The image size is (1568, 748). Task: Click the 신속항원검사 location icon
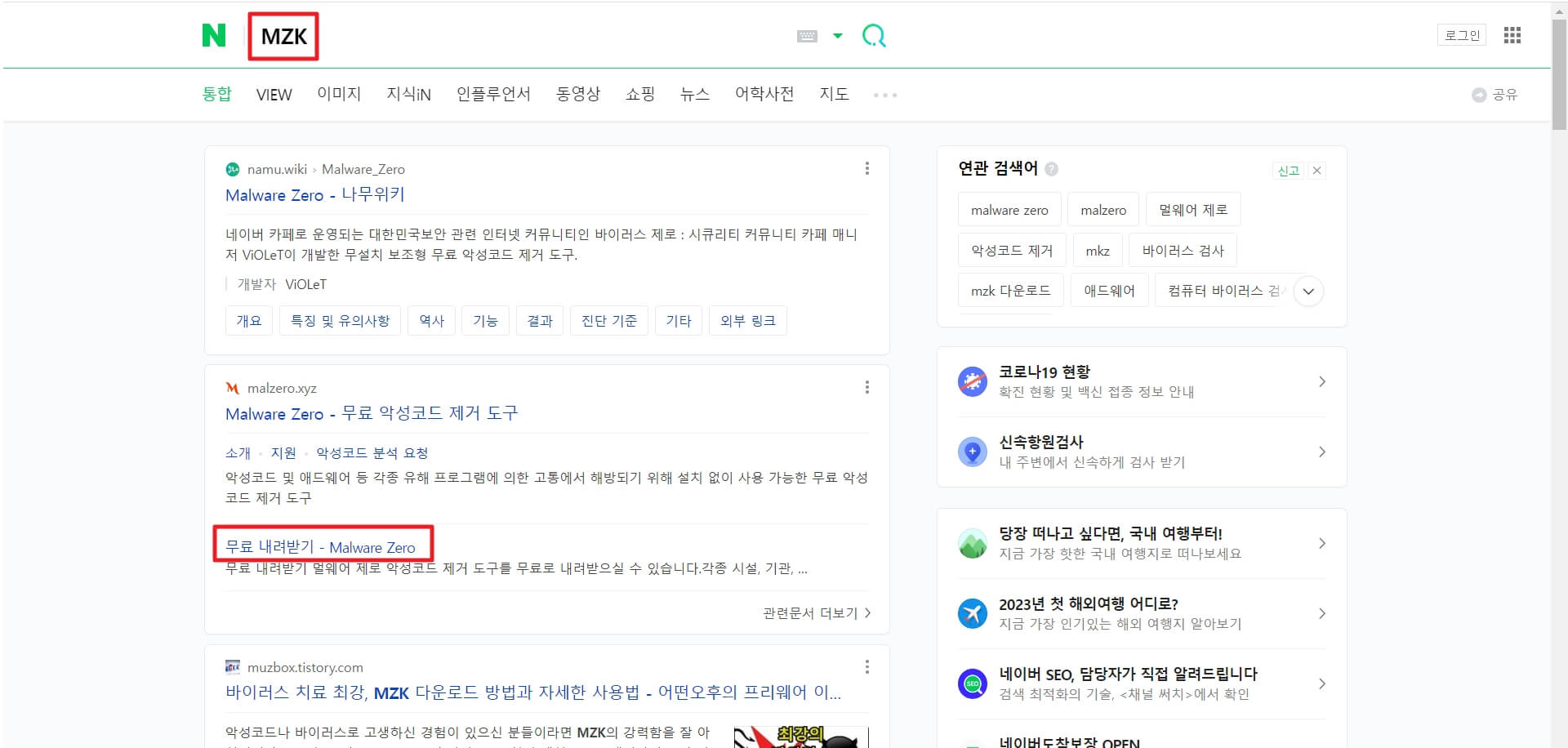point(973,452)
